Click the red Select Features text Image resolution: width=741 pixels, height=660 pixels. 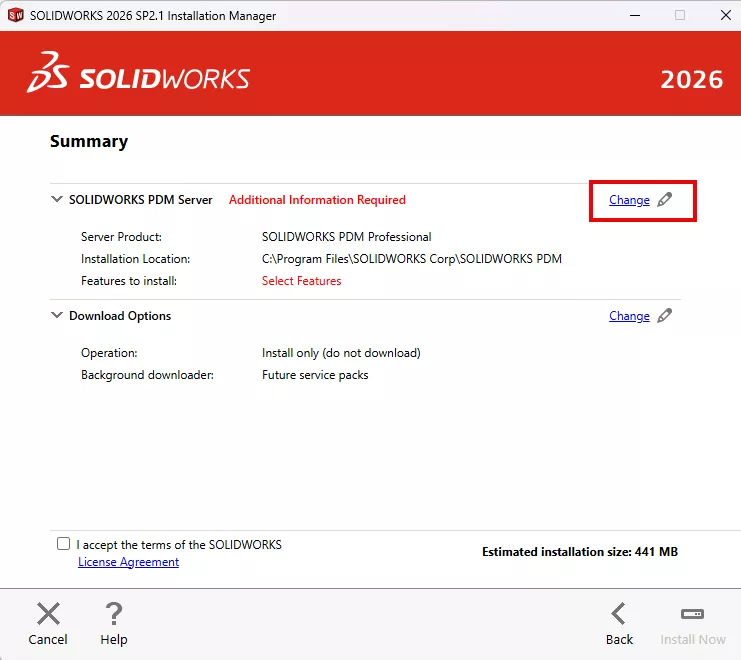click(x=302, y=281)
